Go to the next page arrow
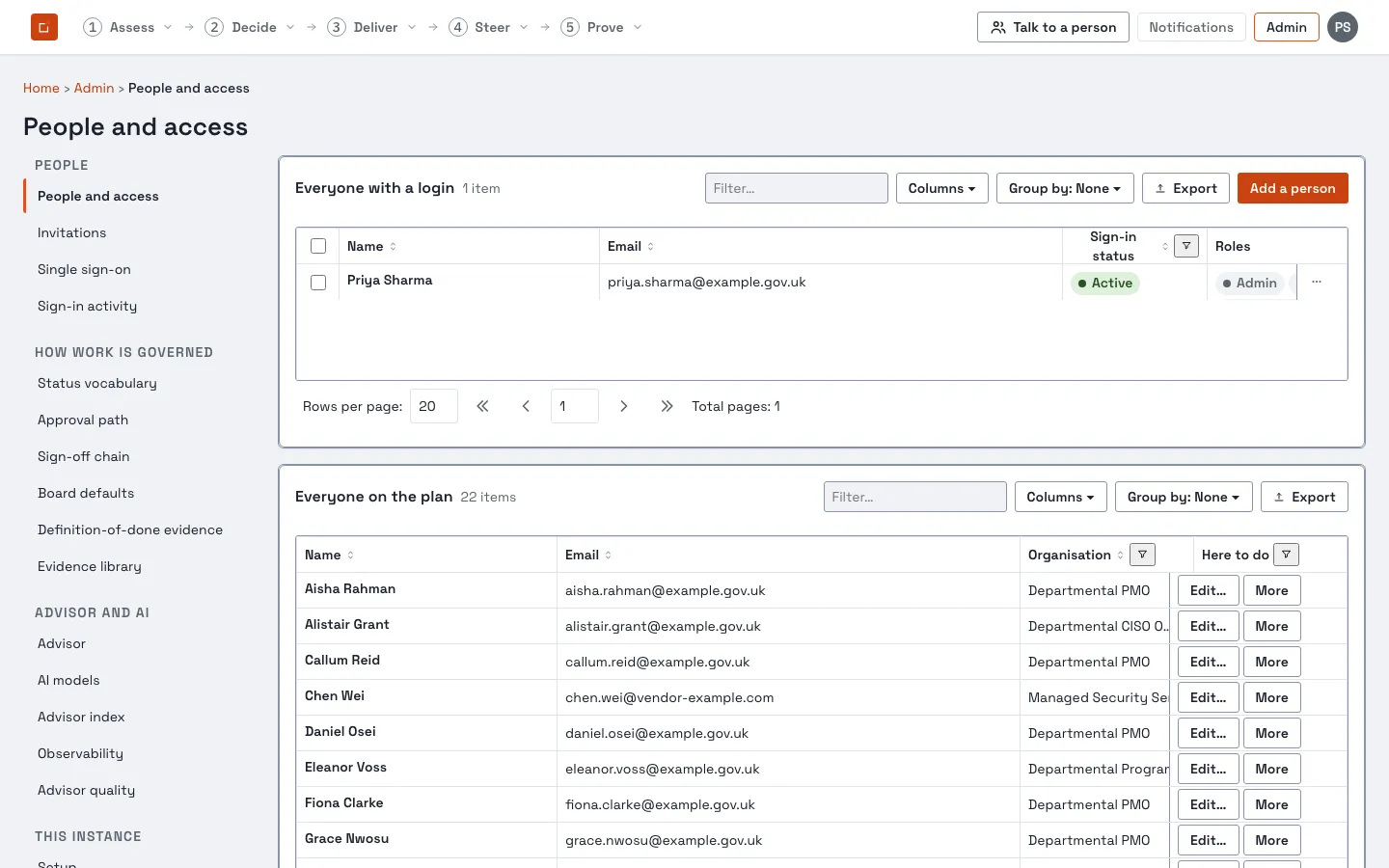 point(624,406)
